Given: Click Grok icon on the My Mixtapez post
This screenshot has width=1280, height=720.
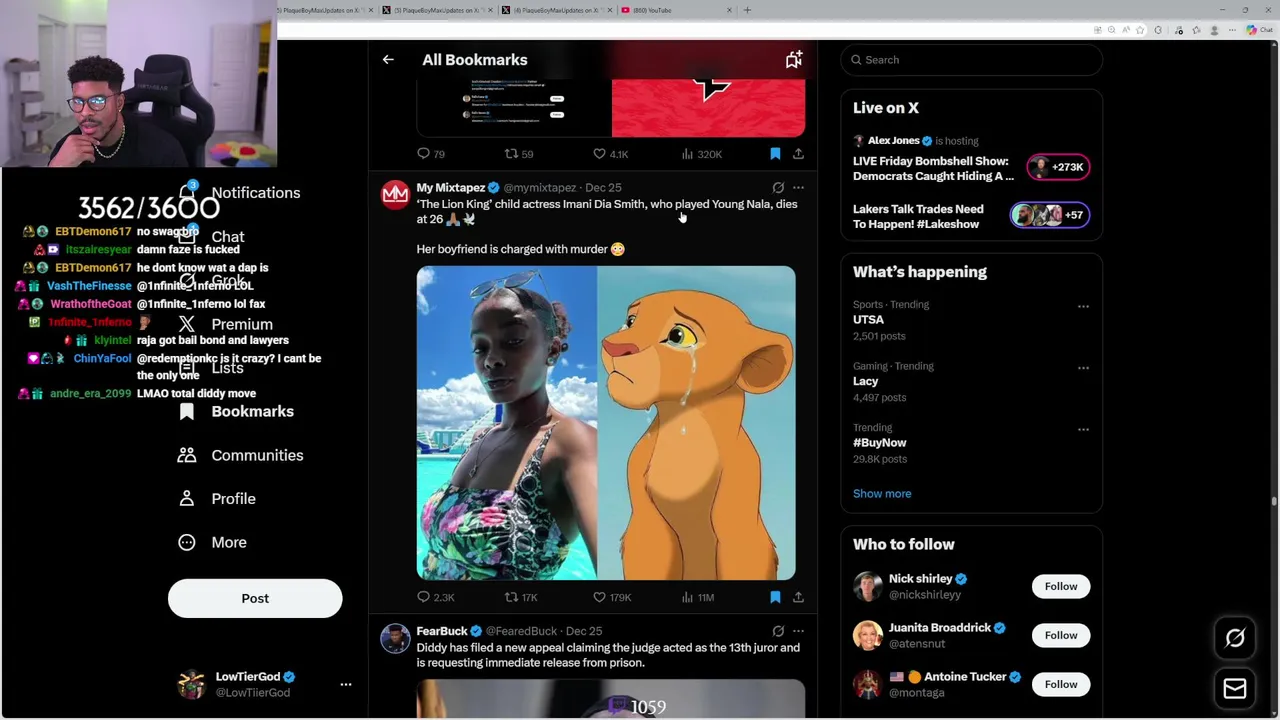Looking at the screenshot, I should [778, 187].
